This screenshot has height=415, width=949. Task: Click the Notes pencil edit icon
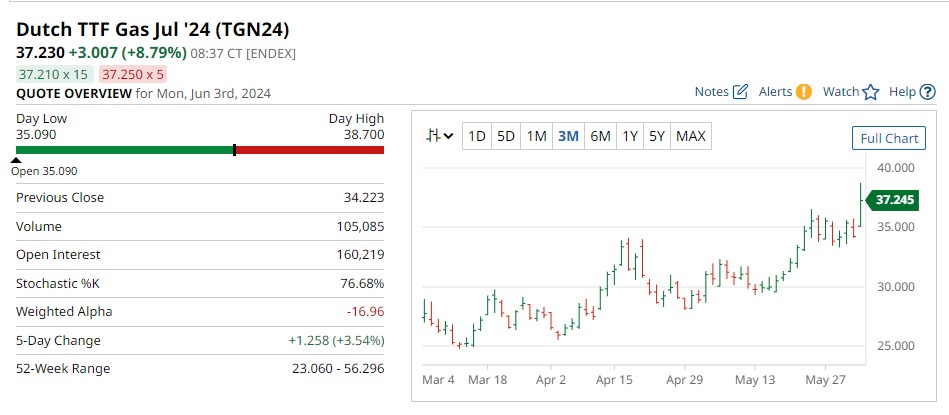pos(740,92)
